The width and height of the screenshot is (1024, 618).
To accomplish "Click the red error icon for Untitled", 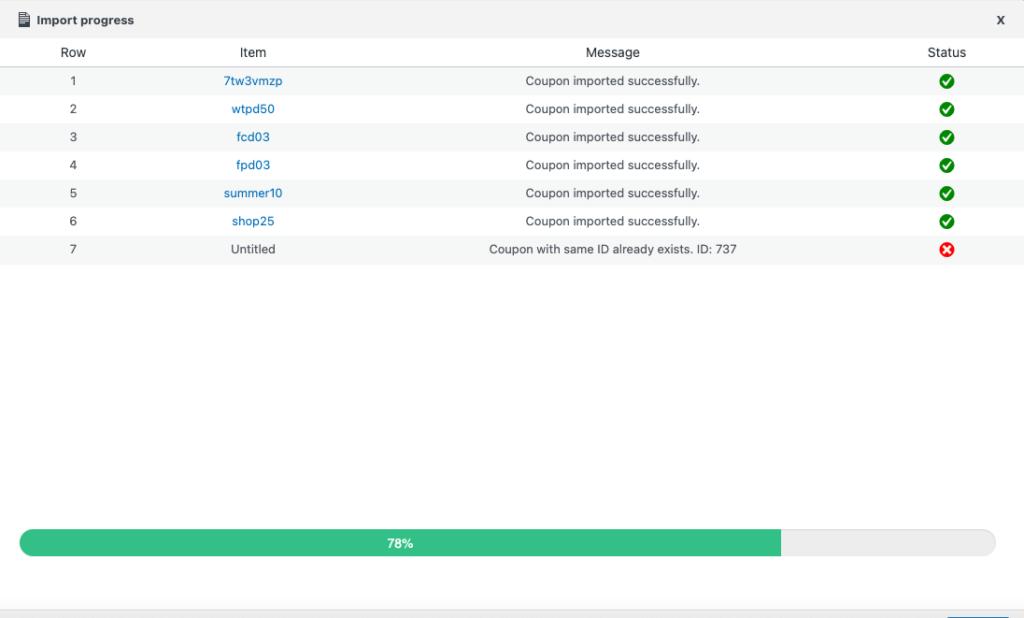I will 946,250.
